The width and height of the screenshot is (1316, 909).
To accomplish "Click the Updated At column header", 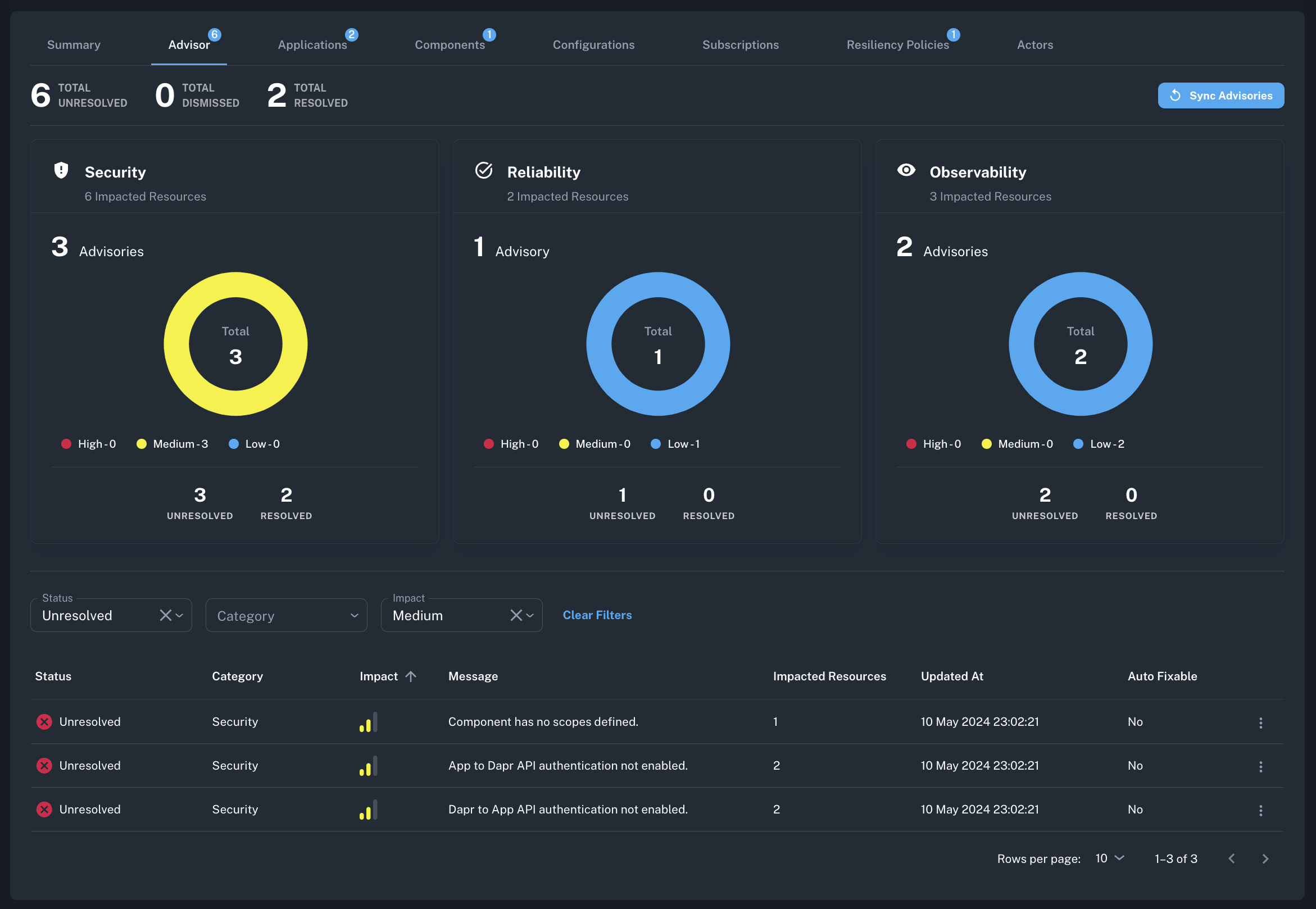I will 952,675.
